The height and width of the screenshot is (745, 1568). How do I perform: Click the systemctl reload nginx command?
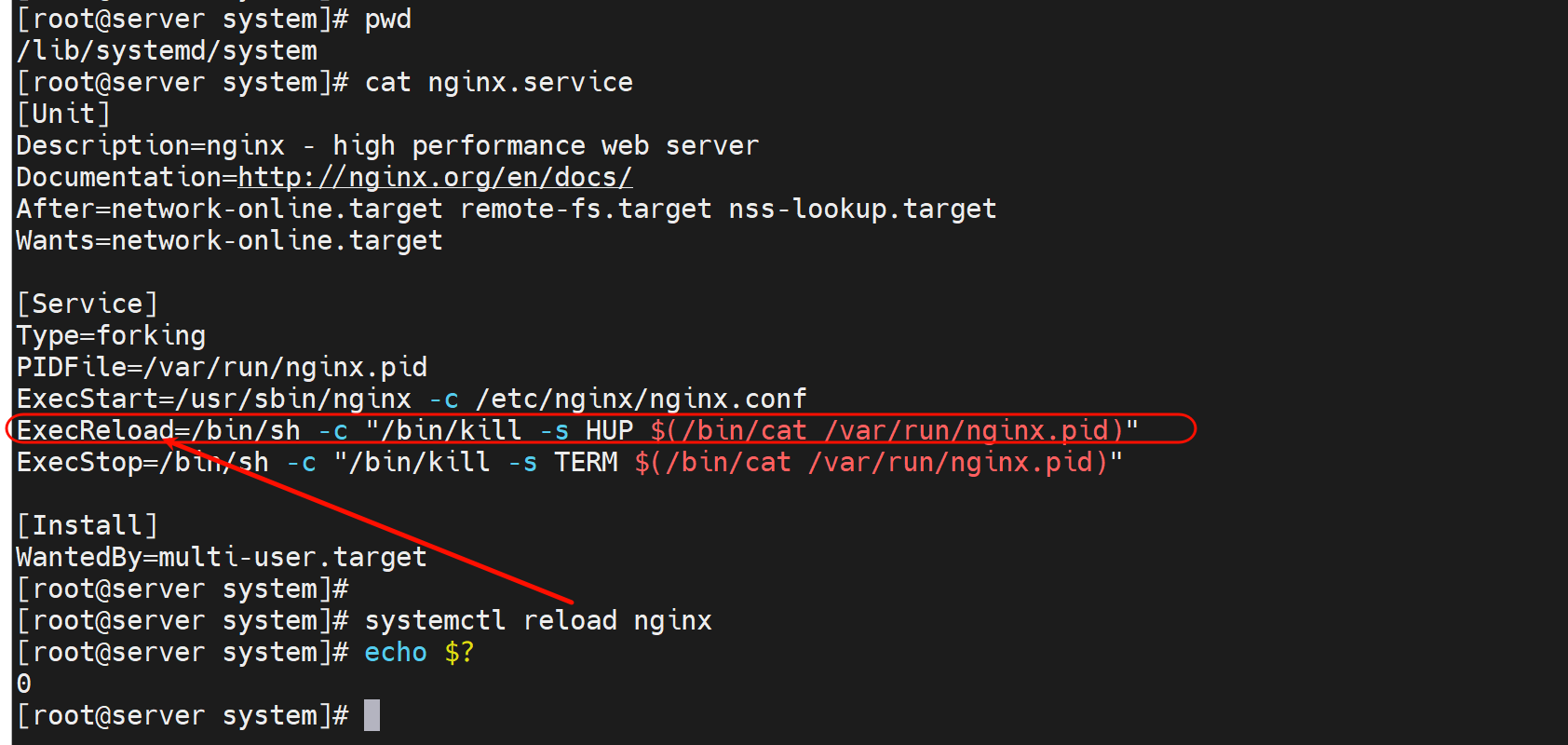click(x=537, y=621)
